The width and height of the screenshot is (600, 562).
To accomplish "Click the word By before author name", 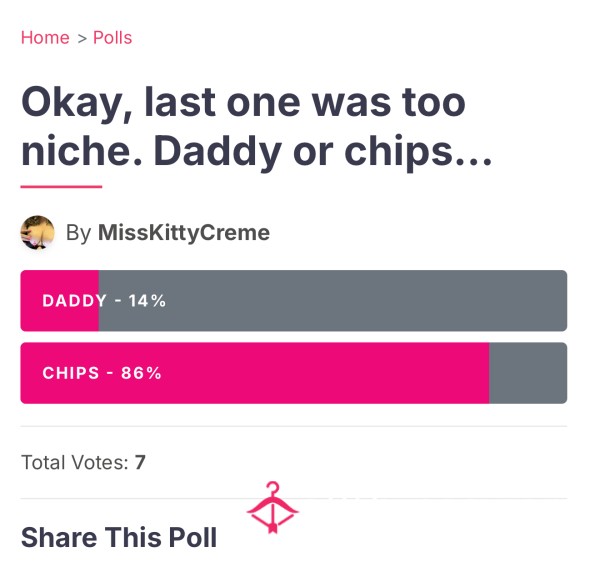I will click(78, 233).
